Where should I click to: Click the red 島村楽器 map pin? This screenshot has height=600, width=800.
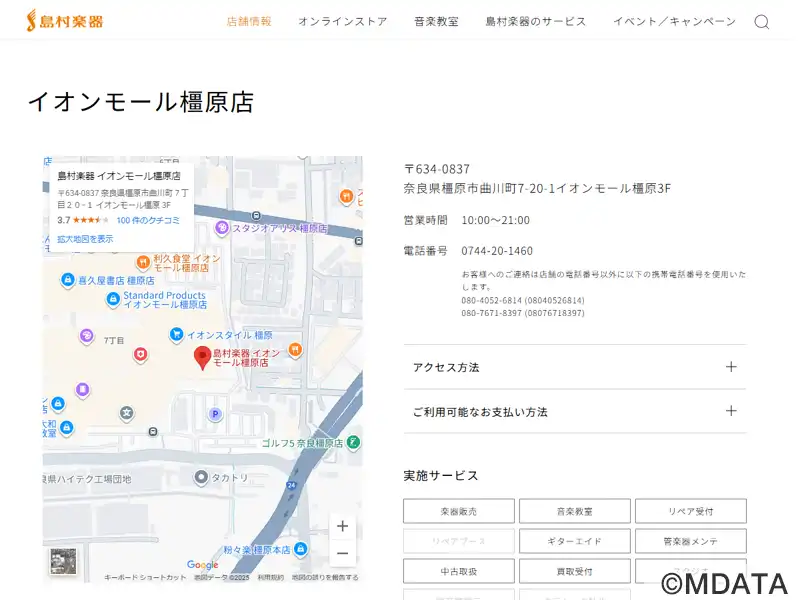point(203,358)
